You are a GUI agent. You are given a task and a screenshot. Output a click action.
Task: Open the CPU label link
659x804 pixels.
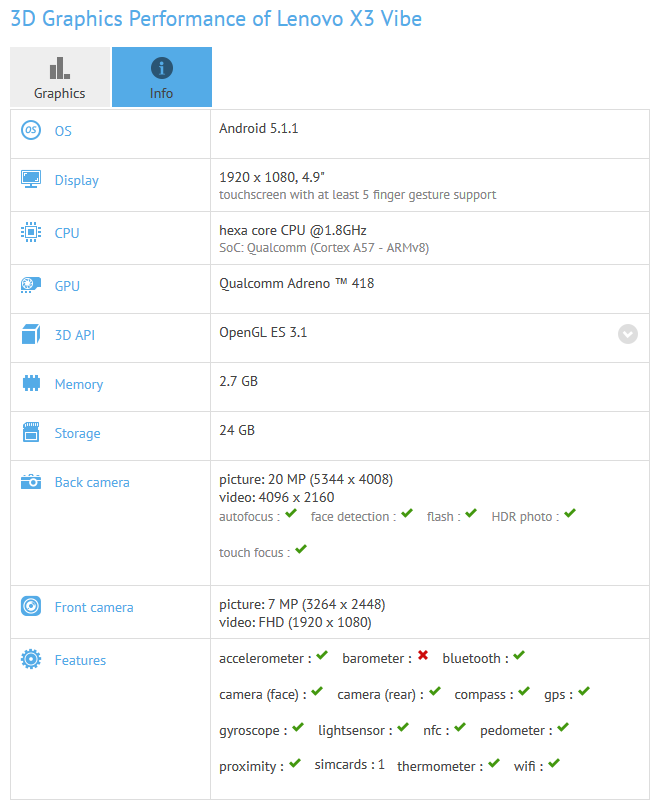tap(67, 233)
